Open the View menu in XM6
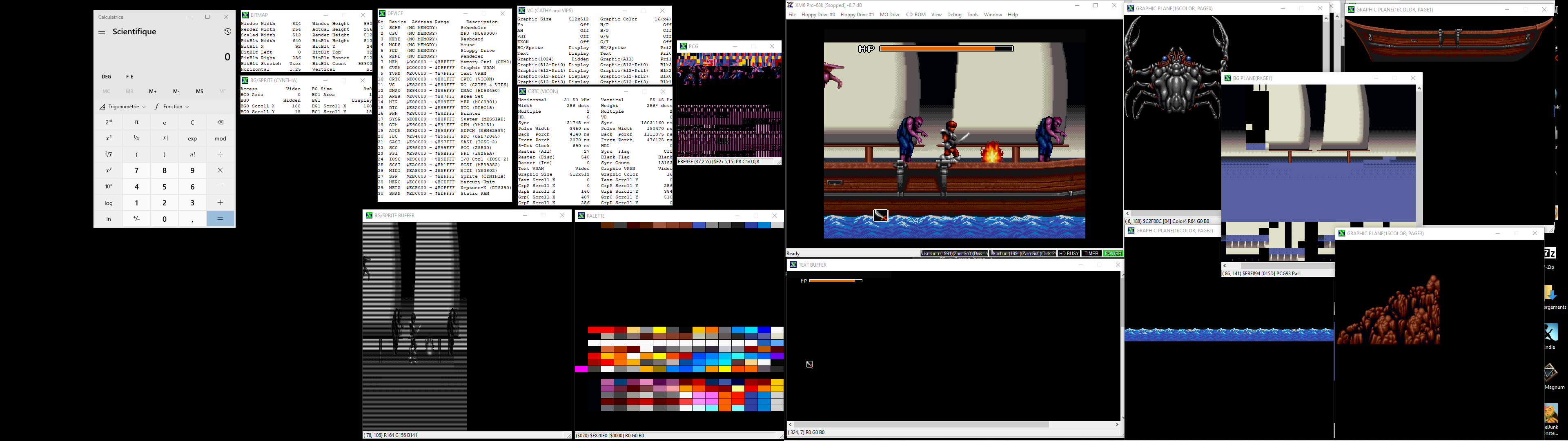This screenshot has width=1568, height=441. pos(936,15)
